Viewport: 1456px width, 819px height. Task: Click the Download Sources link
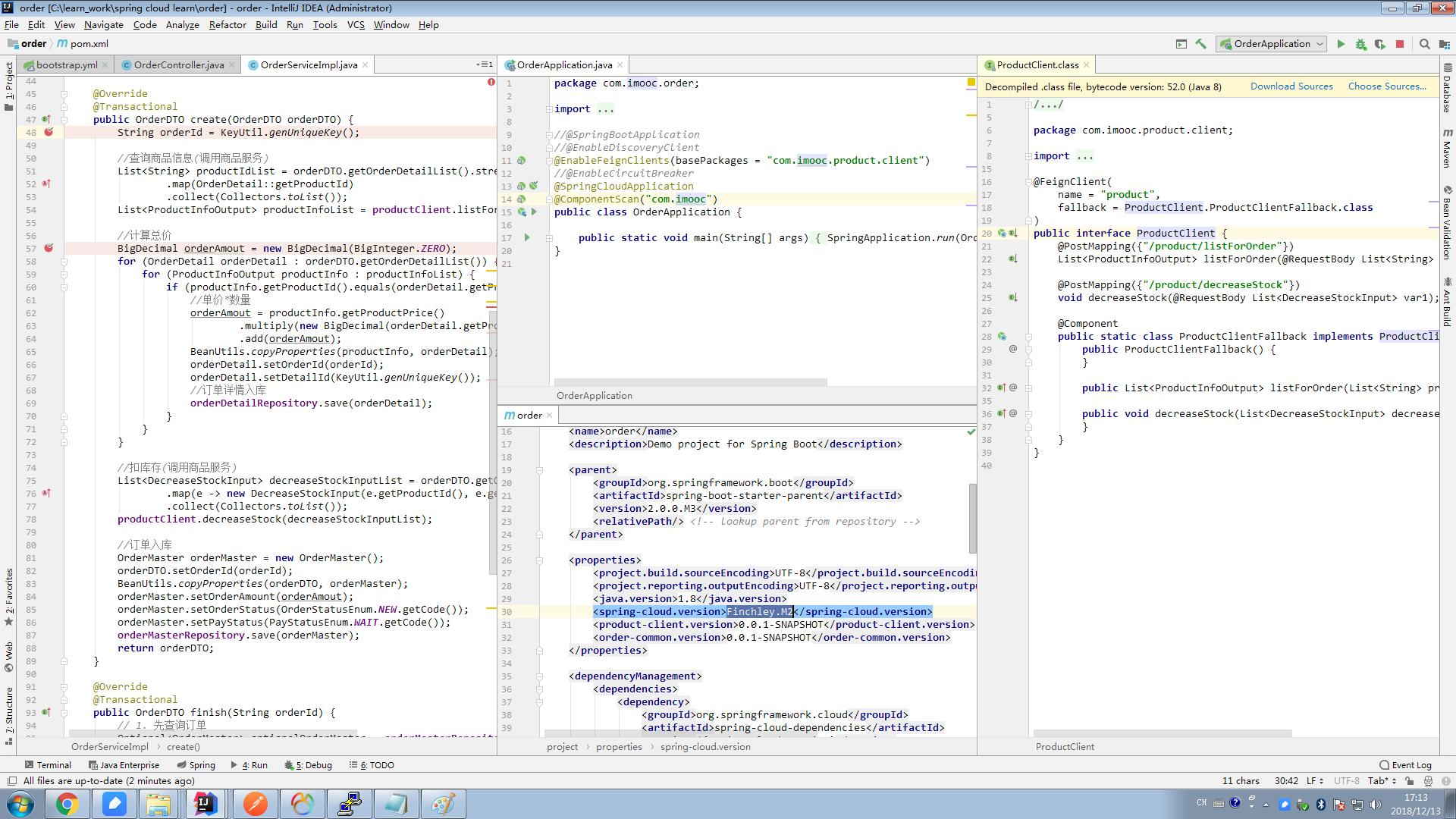pyautogui.click(x=1291, y=86)
